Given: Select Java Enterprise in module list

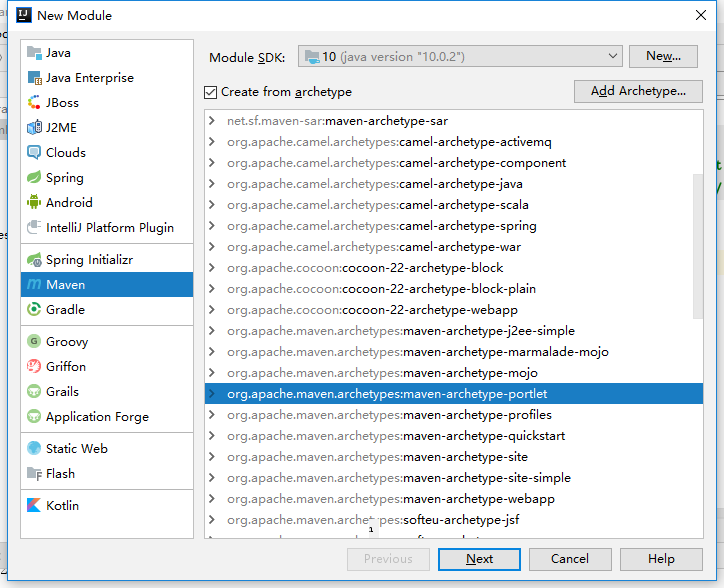Looking at the screenshot, I should tap(89, 78).
